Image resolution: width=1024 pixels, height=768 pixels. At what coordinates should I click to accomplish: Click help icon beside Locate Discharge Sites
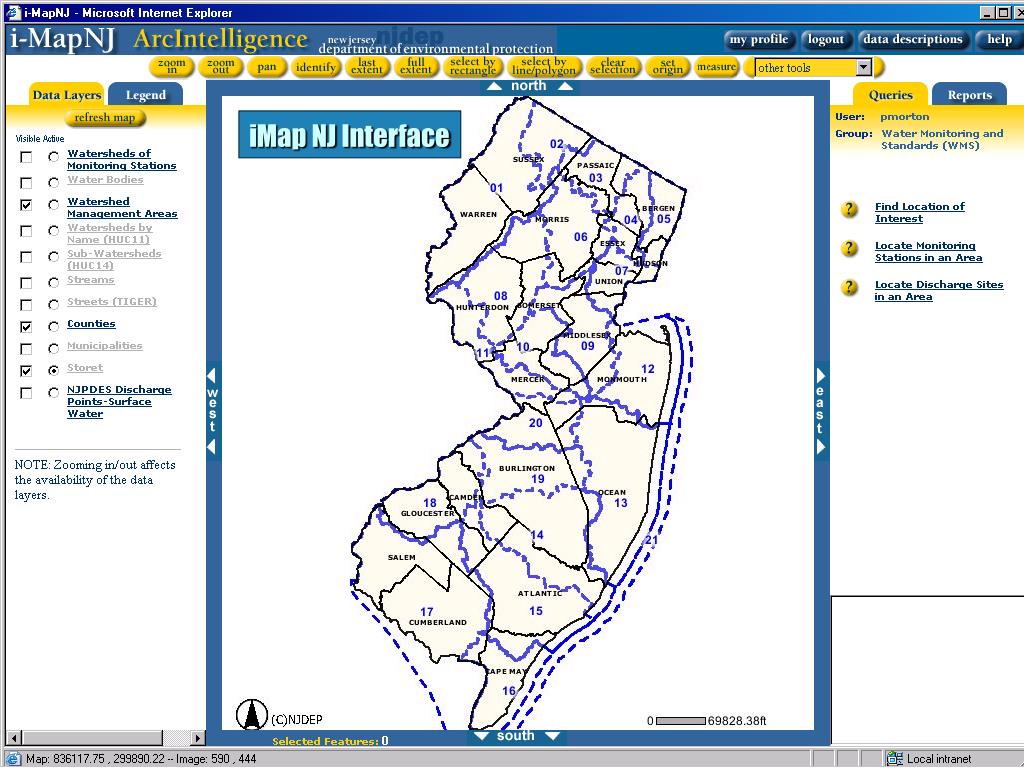[849, 287]
